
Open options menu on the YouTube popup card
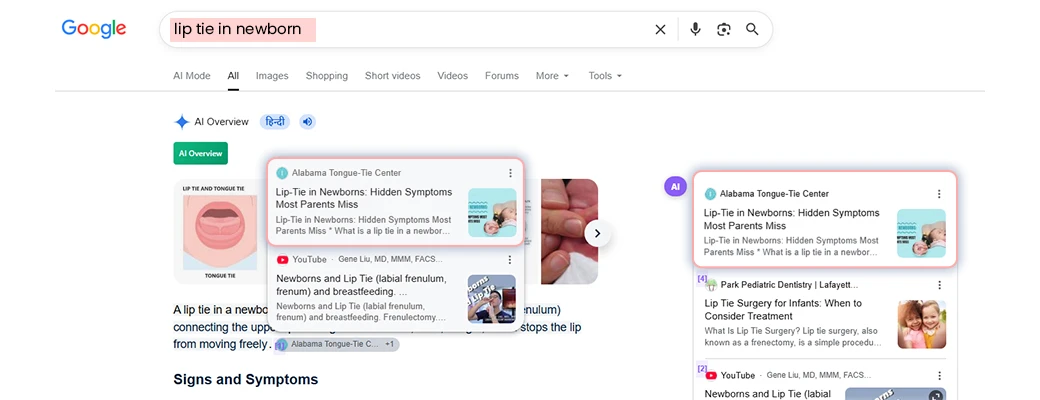coord(510,259)
